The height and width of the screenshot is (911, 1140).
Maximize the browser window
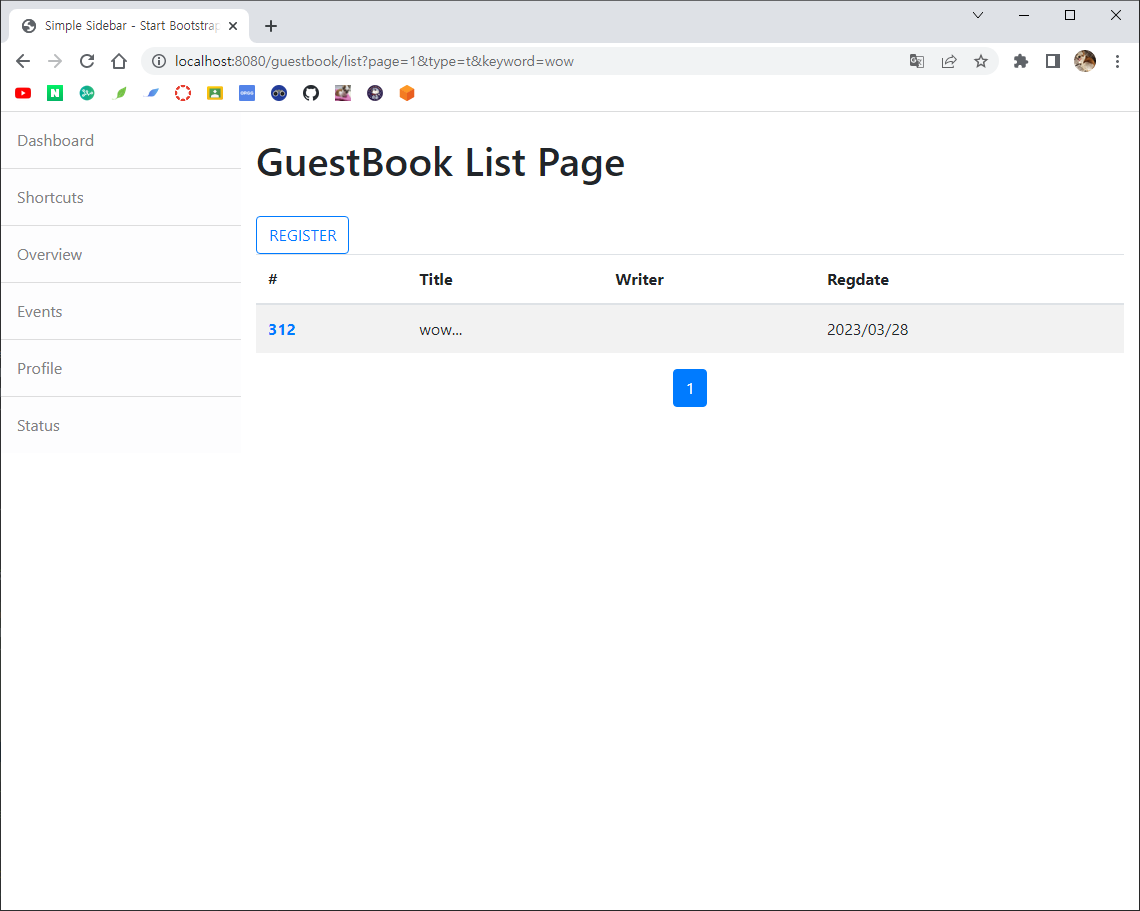click(1069, 15)
